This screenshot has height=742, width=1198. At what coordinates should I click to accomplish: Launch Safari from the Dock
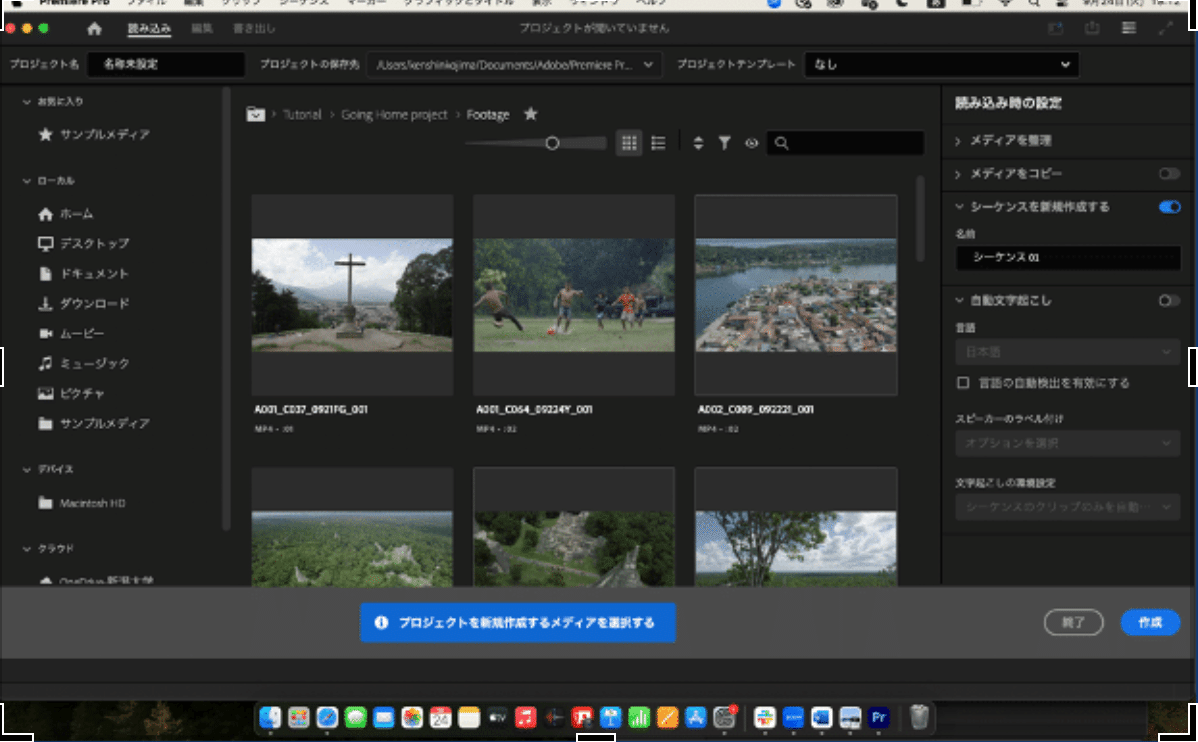[x=327, y=718]
